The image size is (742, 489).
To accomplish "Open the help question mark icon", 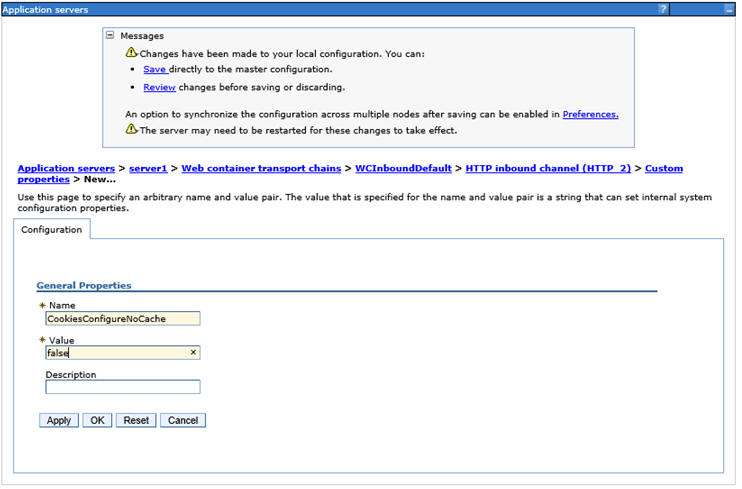I will point(663,9).
